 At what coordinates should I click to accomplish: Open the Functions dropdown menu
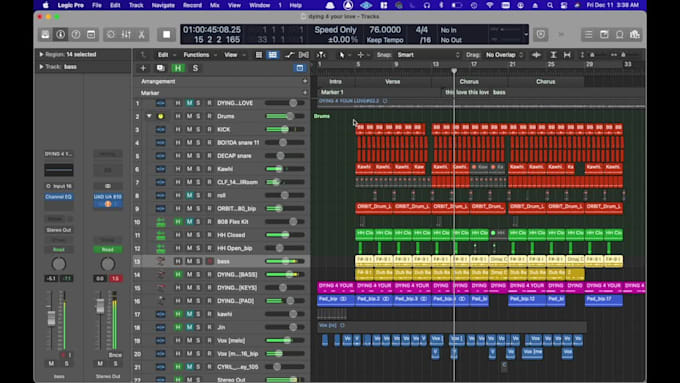199,55
